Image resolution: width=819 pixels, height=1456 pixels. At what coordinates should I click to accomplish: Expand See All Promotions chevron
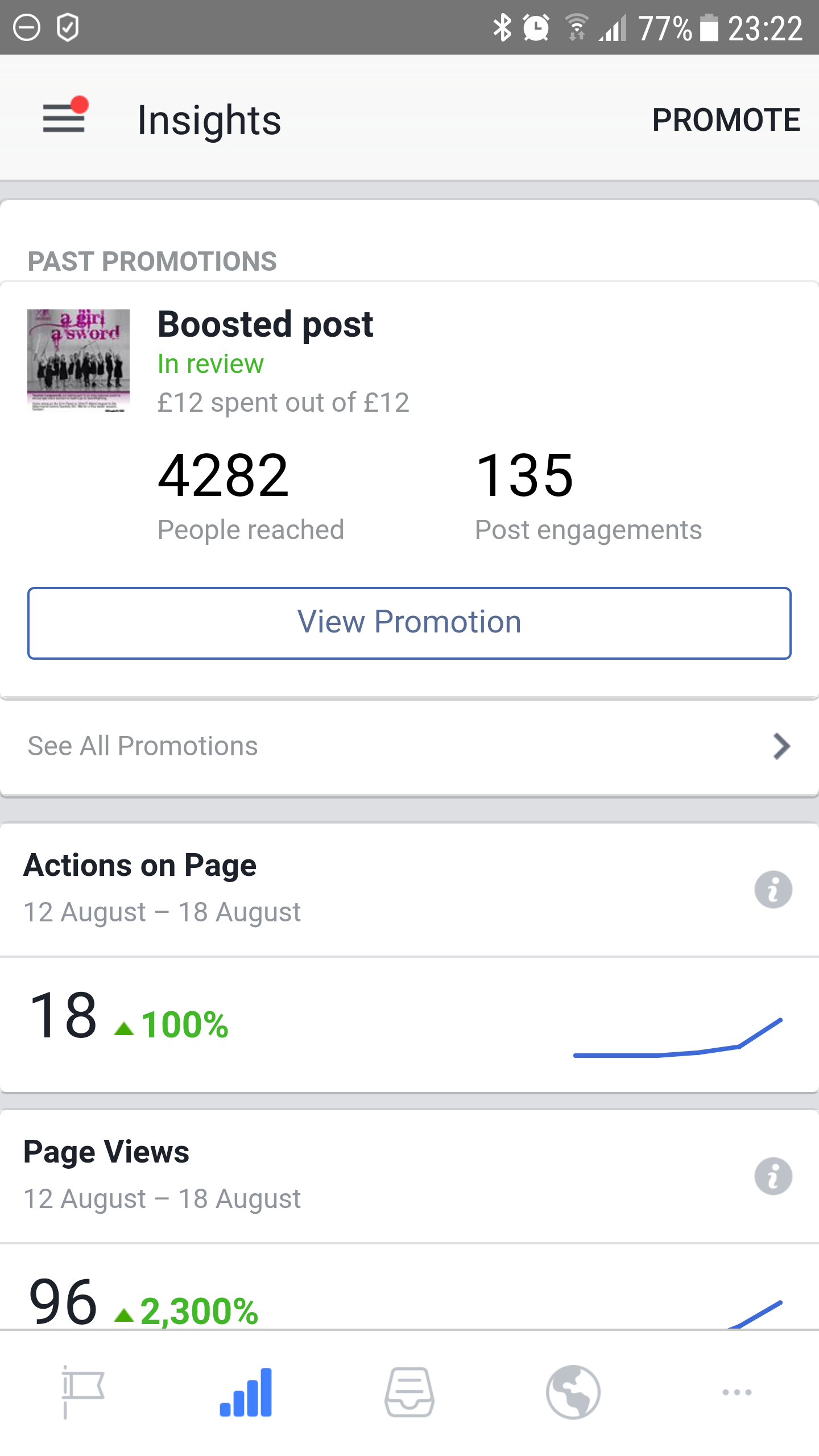point(782,746)
